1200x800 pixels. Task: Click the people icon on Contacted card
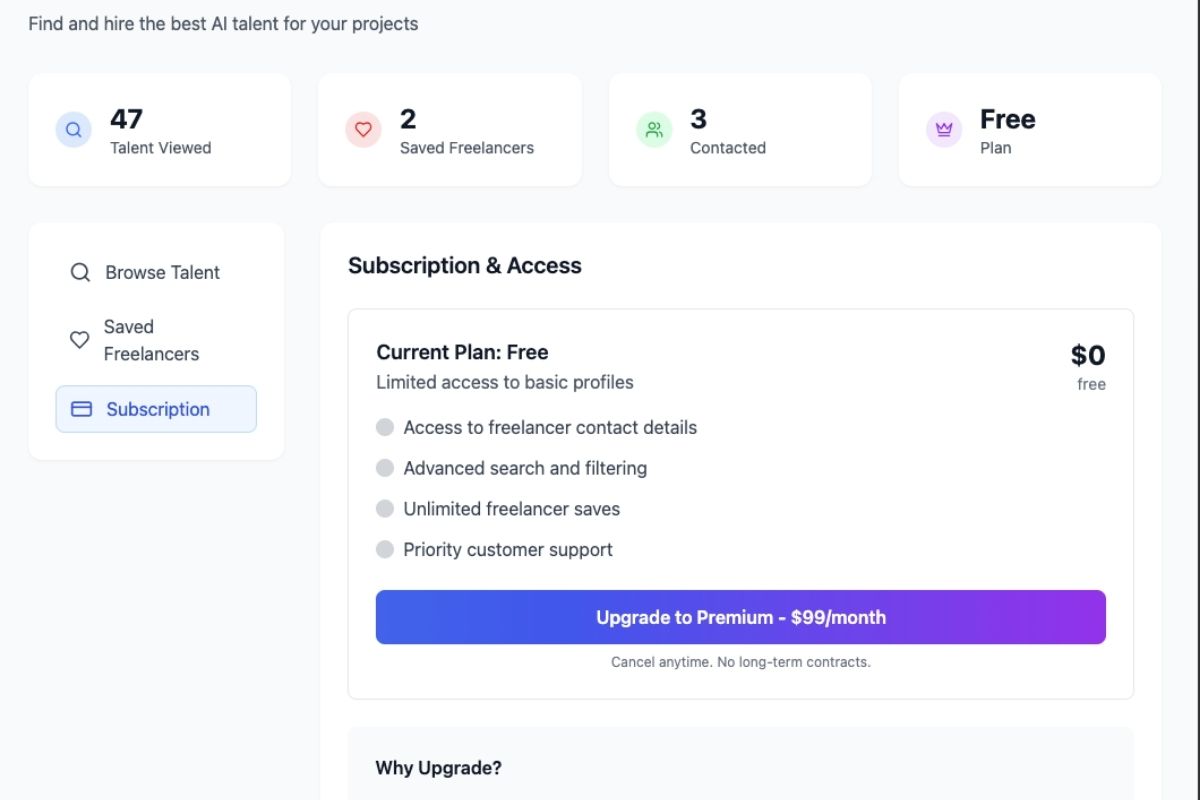coord(654,129)
